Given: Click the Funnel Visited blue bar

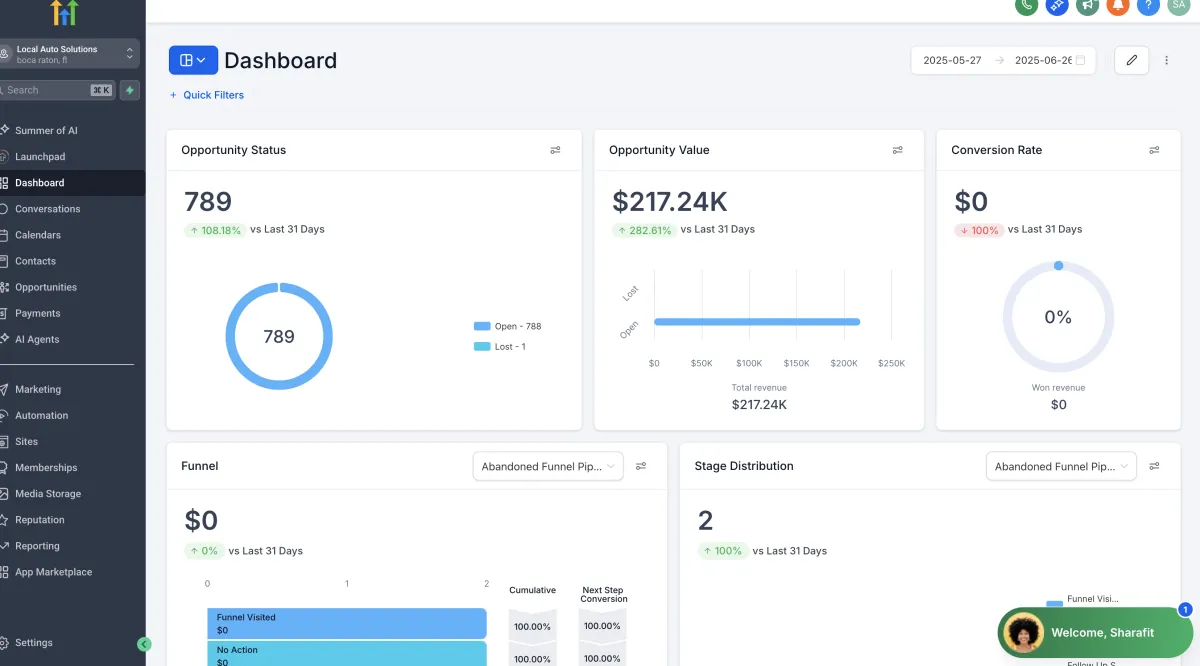Looking at the screenshot, I should tap(347, 623).
